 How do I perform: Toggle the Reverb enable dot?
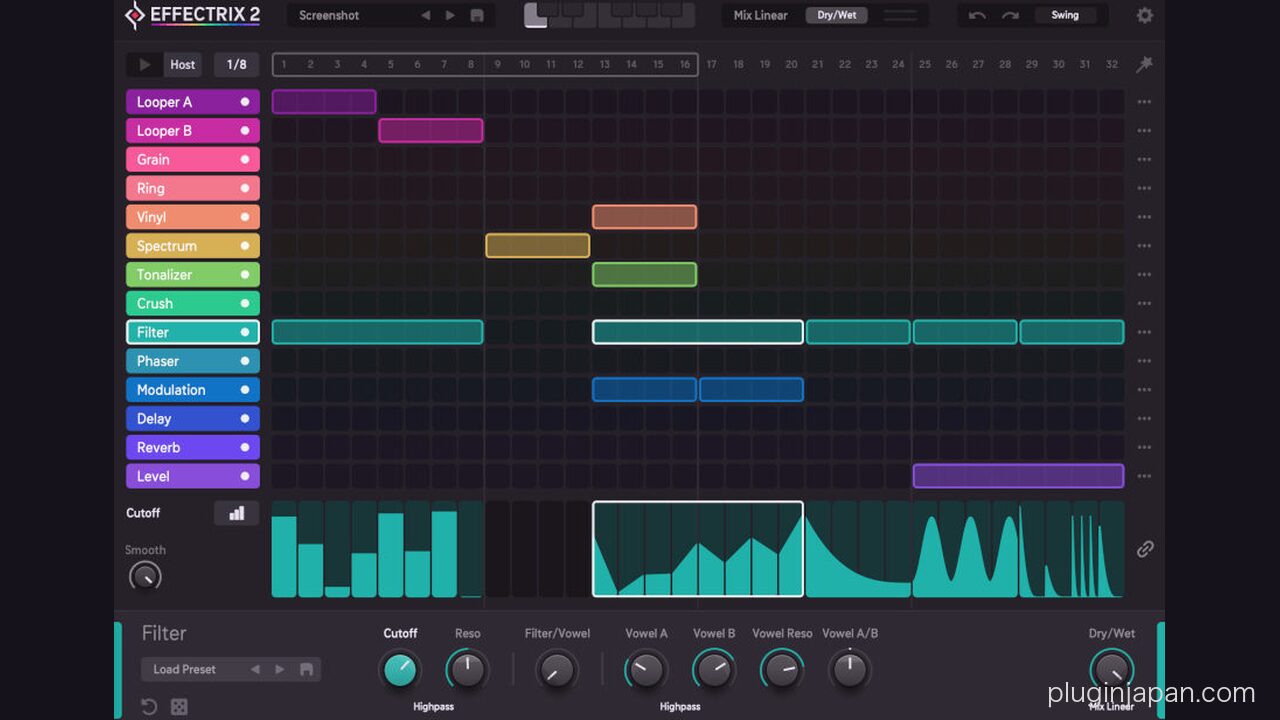(245, 447)
